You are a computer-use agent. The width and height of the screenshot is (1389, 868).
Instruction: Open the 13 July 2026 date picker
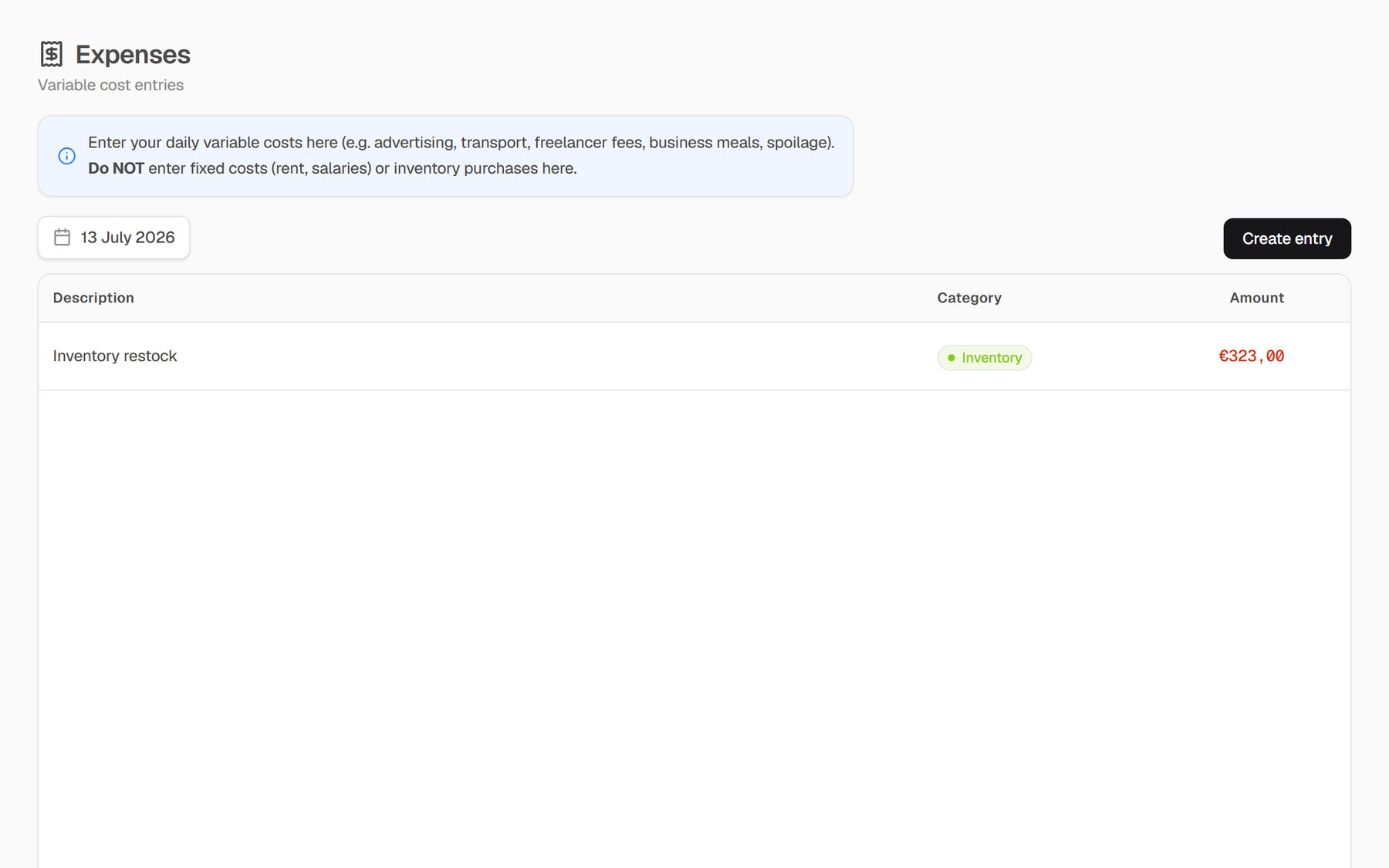[113, 238]
